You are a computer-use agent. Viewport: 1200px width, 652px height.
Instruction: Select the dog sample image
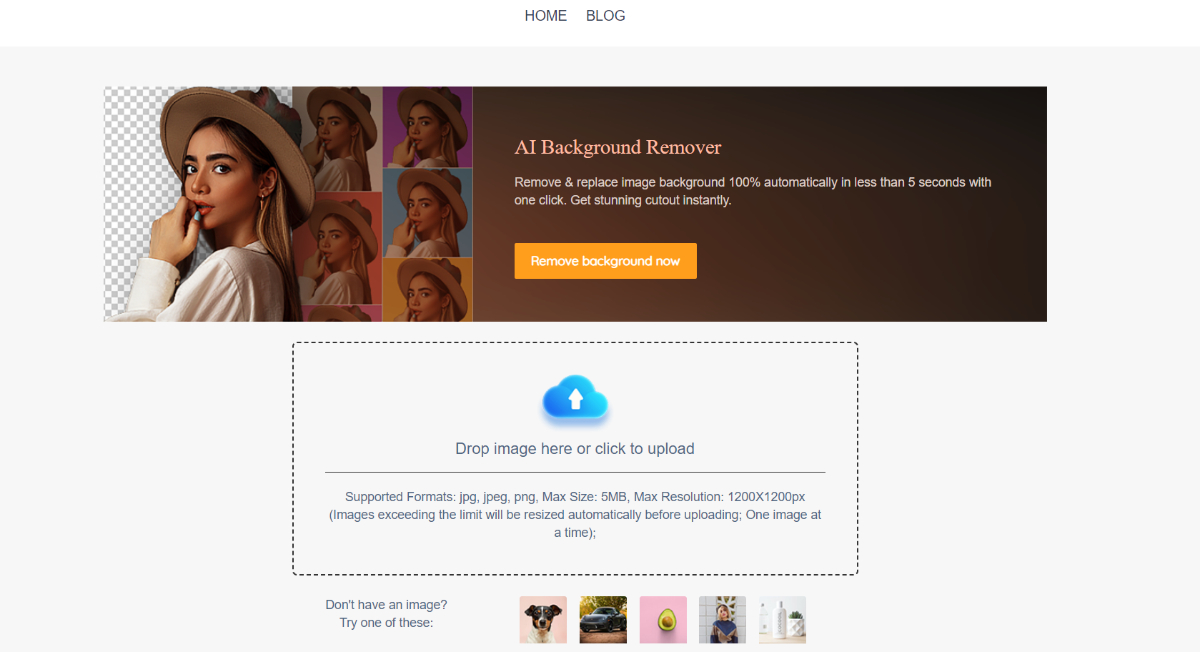click(x=543, y=620)
